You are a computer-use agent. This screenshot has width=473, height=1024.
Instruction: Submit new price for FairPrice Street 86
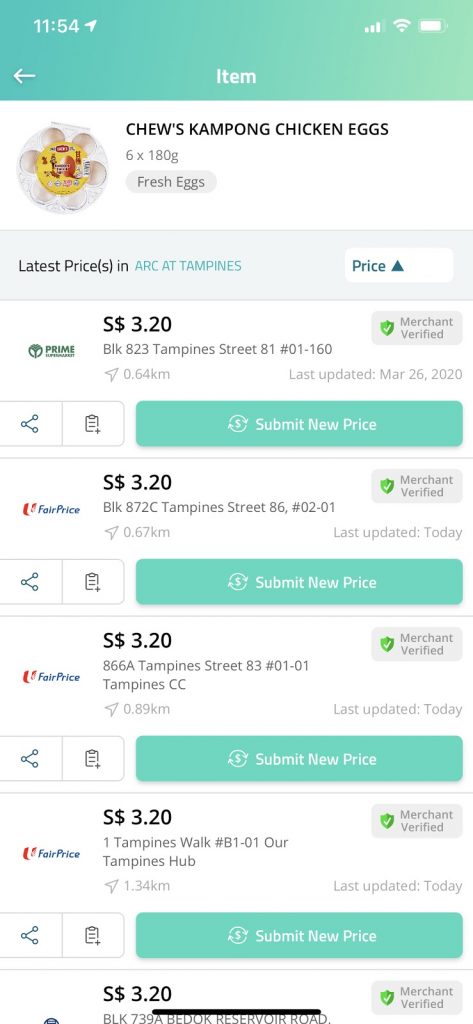(299, 582)
